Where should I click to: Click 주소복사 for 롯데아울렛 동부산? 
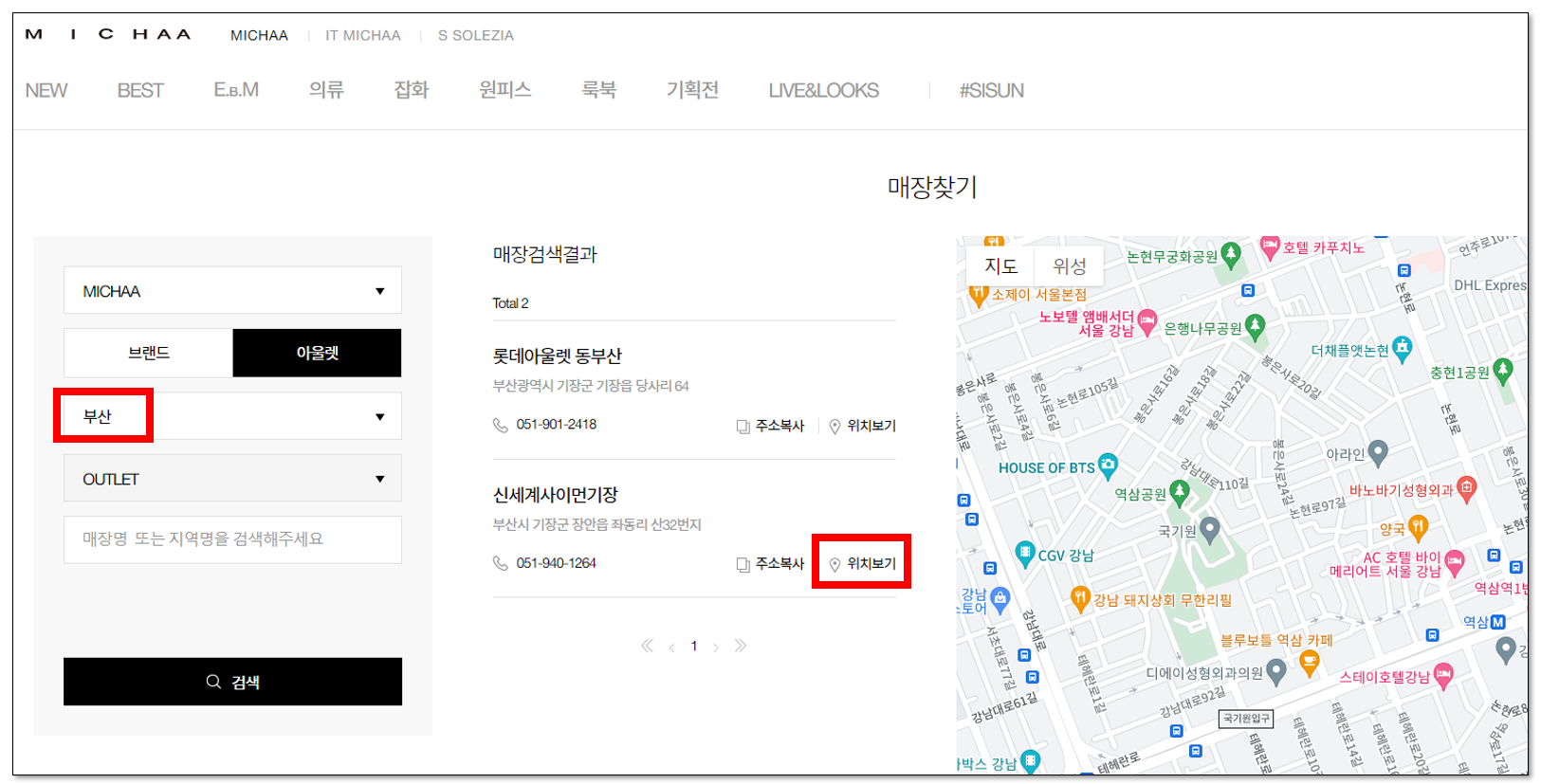pos(770,427)
